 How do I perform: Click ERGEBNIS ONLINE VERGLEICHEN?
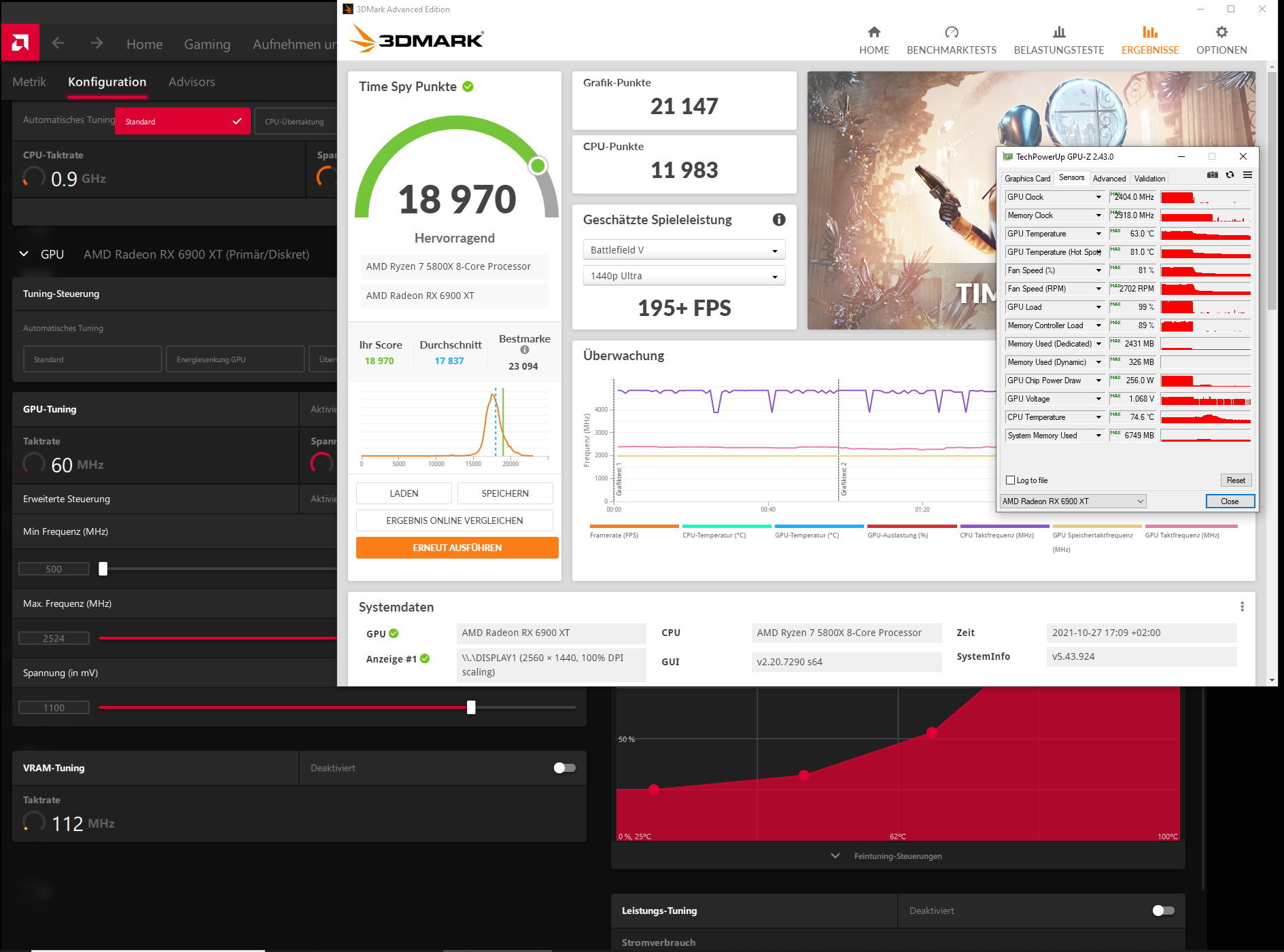pyautogui.click(x=454, y=521)
